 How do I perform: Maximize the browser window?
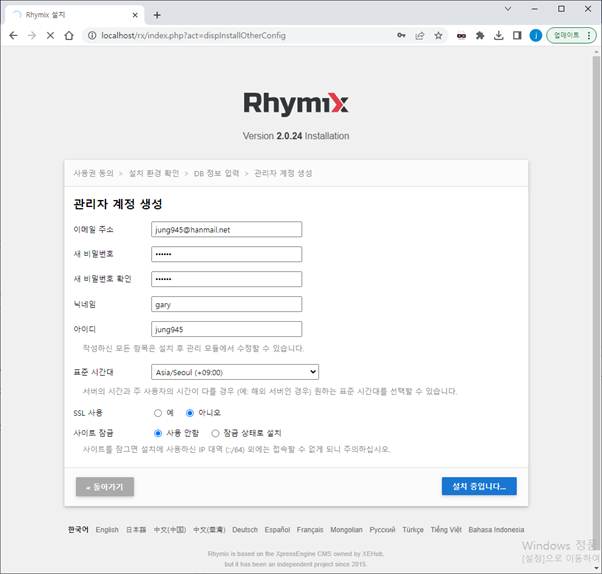pyautogui.click(x=561, y=9)
